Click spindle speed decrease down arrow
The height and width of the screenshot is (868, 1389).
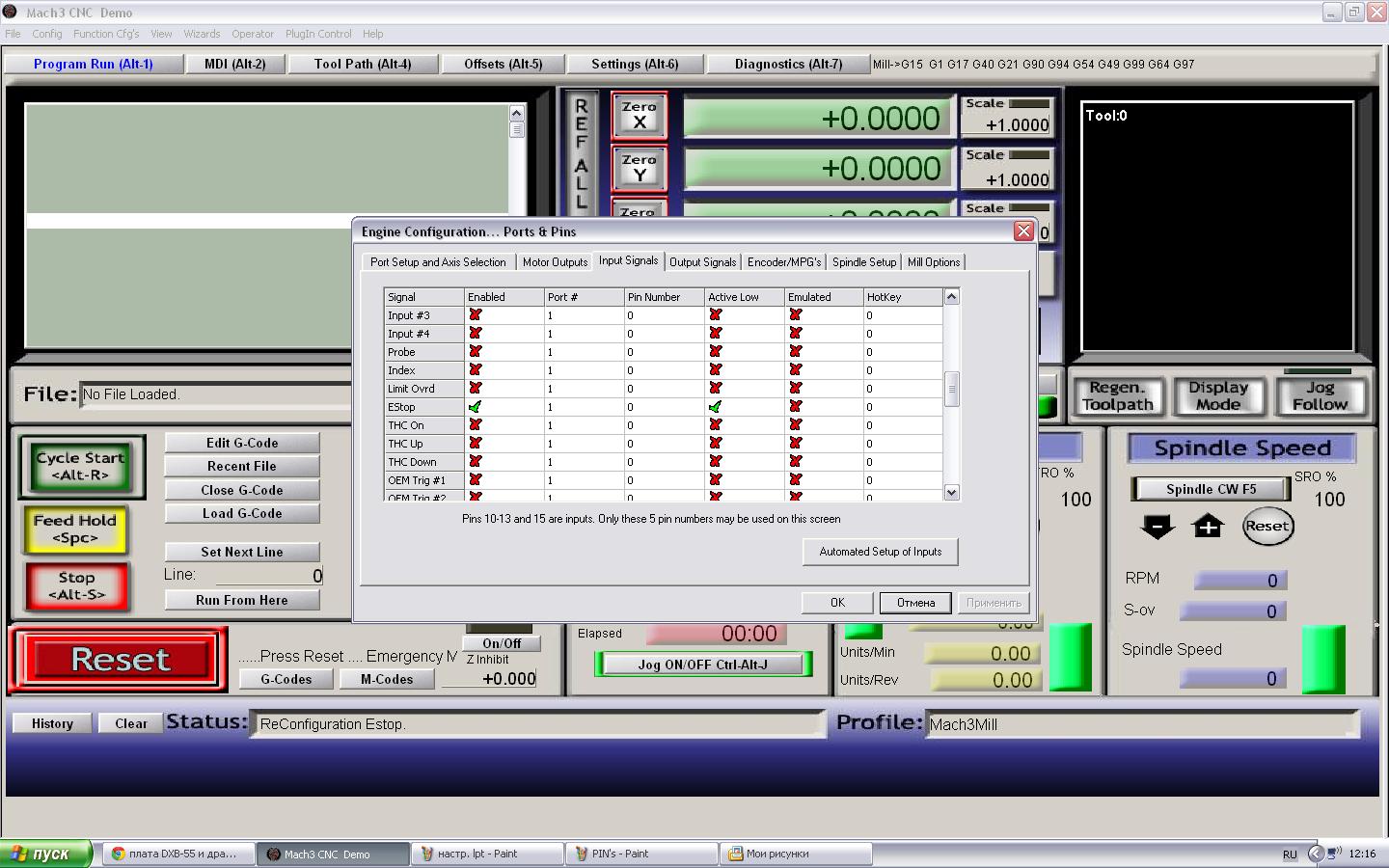coord(1157,527)
